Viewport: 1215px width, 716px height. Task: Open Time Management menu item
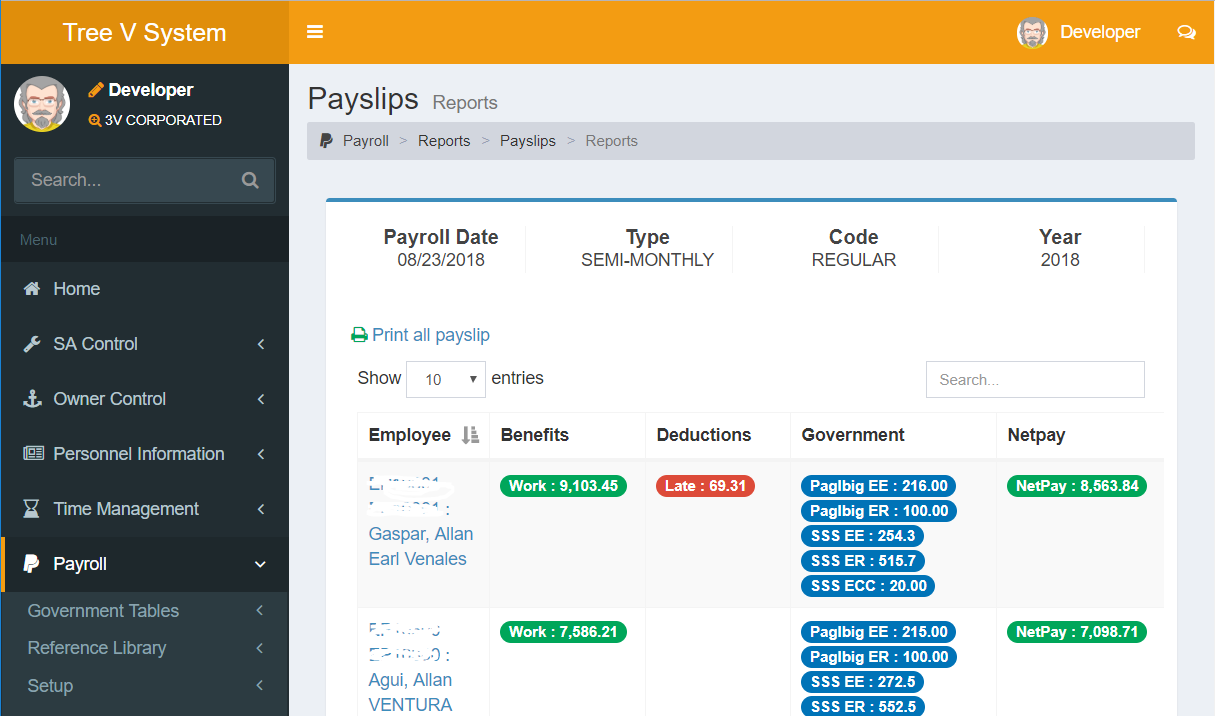(x=126, y=509)
